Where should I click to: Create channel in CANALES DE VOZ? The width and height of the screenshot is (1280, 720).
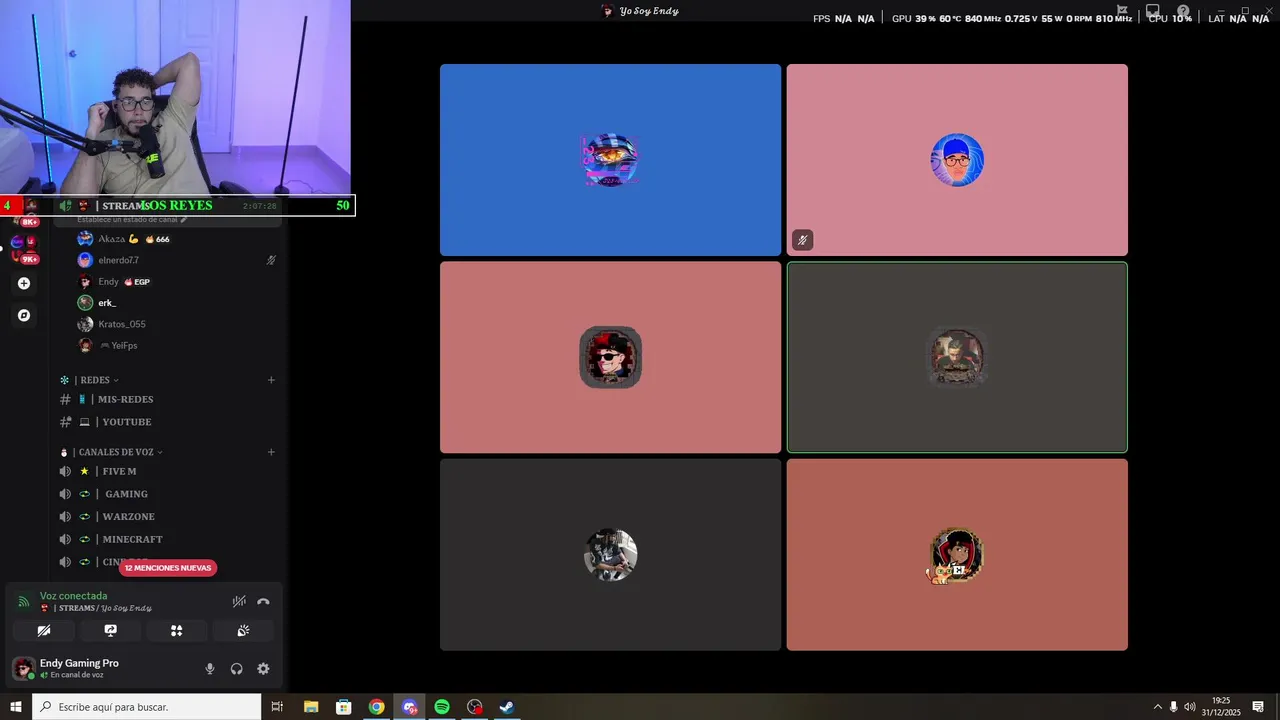tap(271, 452)
